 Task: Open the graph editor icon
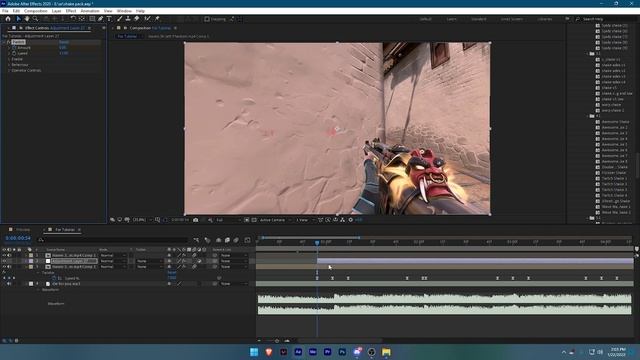point(247,240)
